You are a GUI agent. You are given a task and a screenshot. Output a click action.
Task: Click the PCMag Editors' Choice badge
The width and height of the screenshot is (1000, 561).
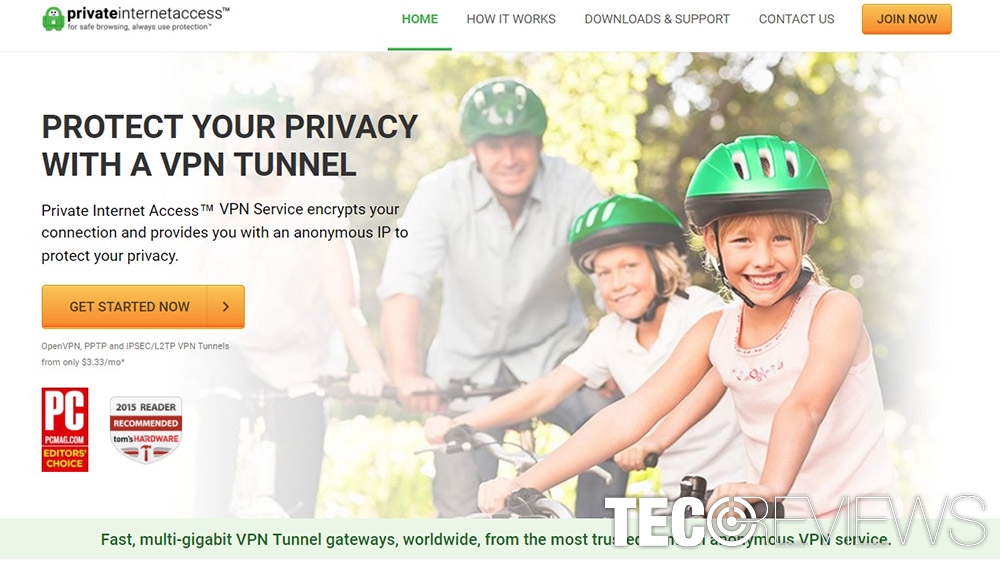coord(65,430)
